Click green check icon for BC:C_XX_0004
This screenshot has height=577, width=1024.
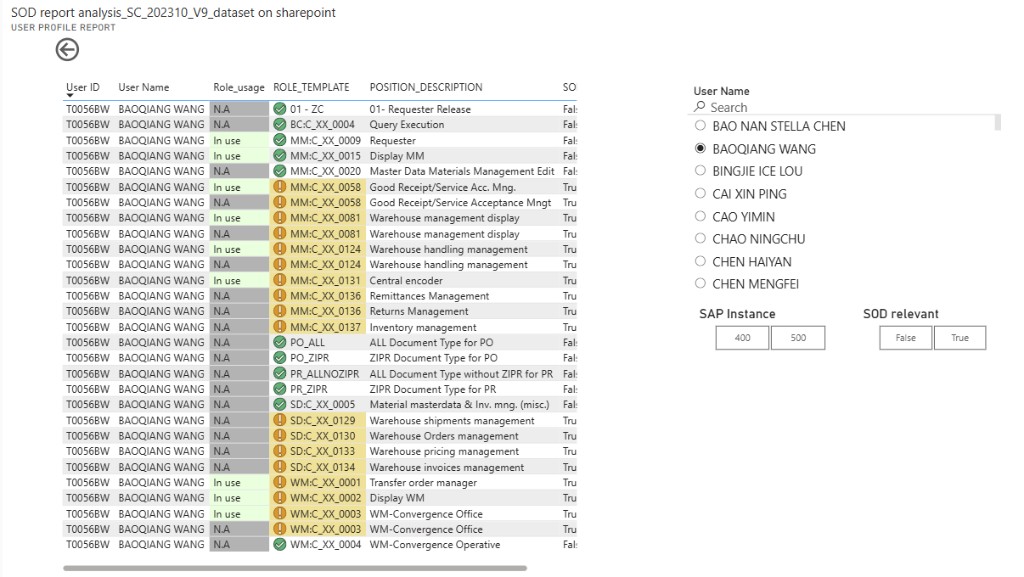[280, 125]
